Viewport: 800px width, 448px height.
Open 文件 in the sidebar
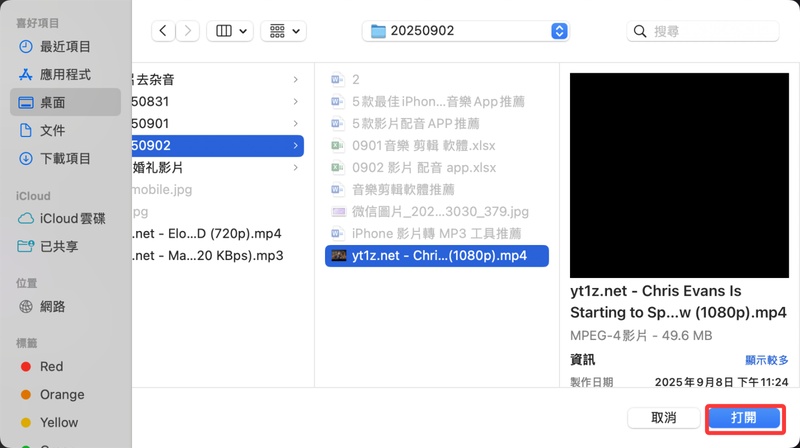point(52,130)
